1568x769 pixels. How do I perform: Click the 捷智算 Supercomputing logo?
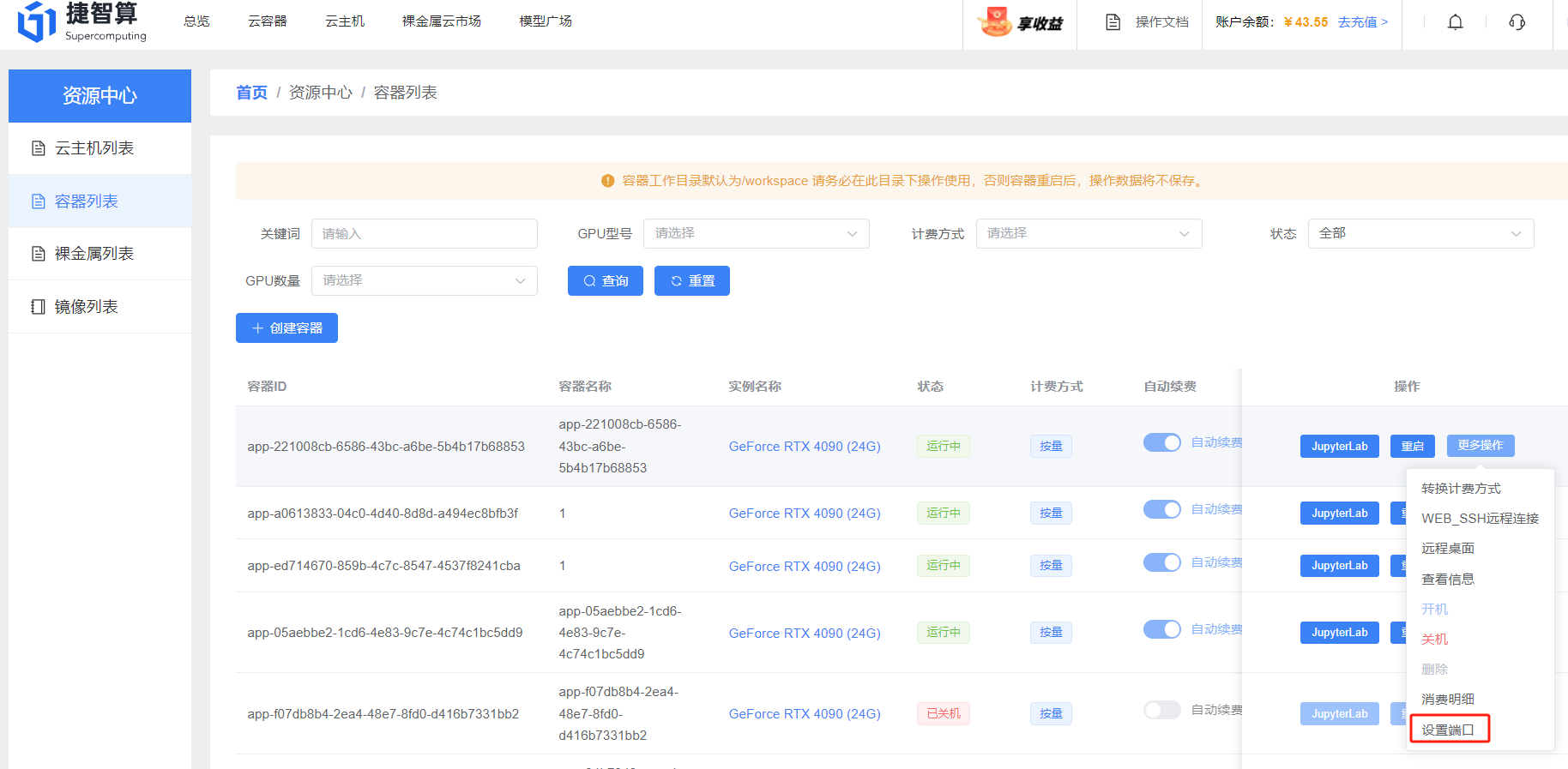click(x=82, y=21)
